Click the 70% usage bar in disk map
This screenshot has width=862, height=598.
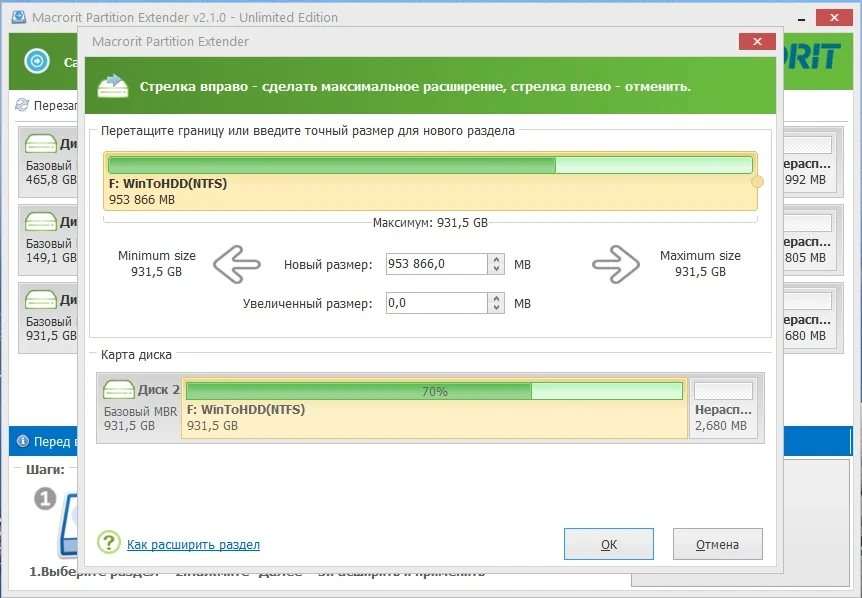coord(434,391)
